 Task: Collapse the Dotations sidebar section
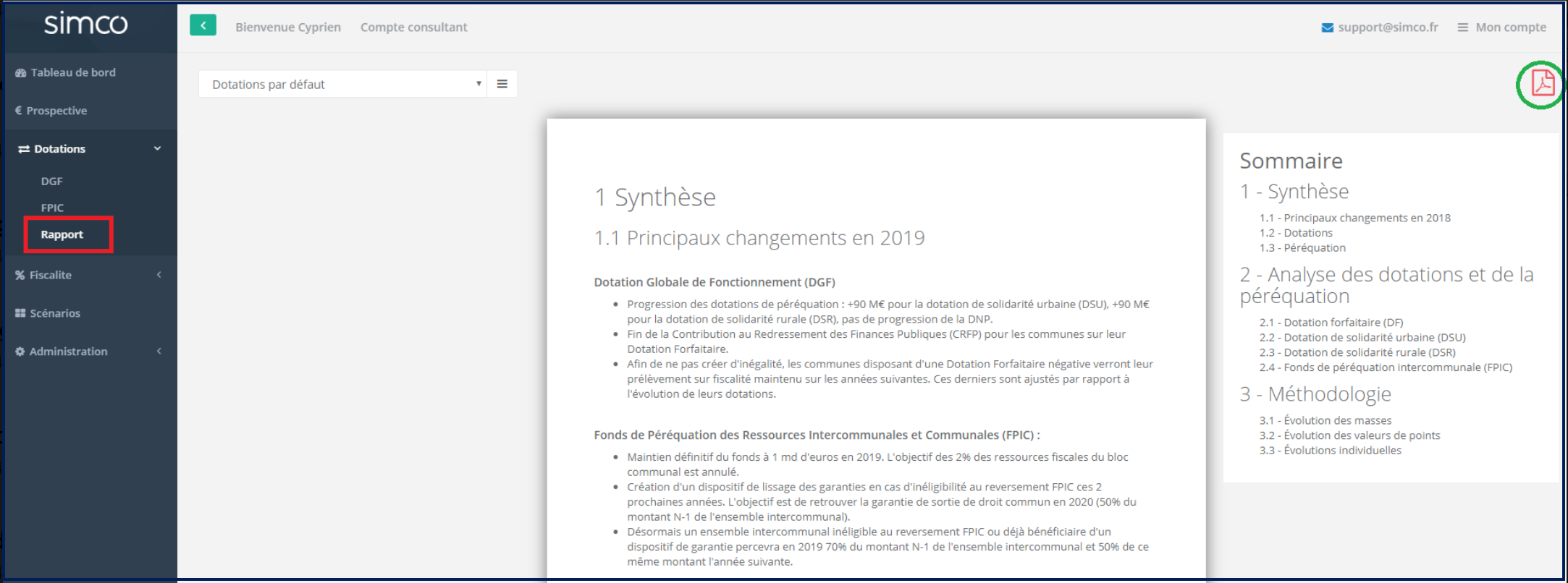coord(157,149)
